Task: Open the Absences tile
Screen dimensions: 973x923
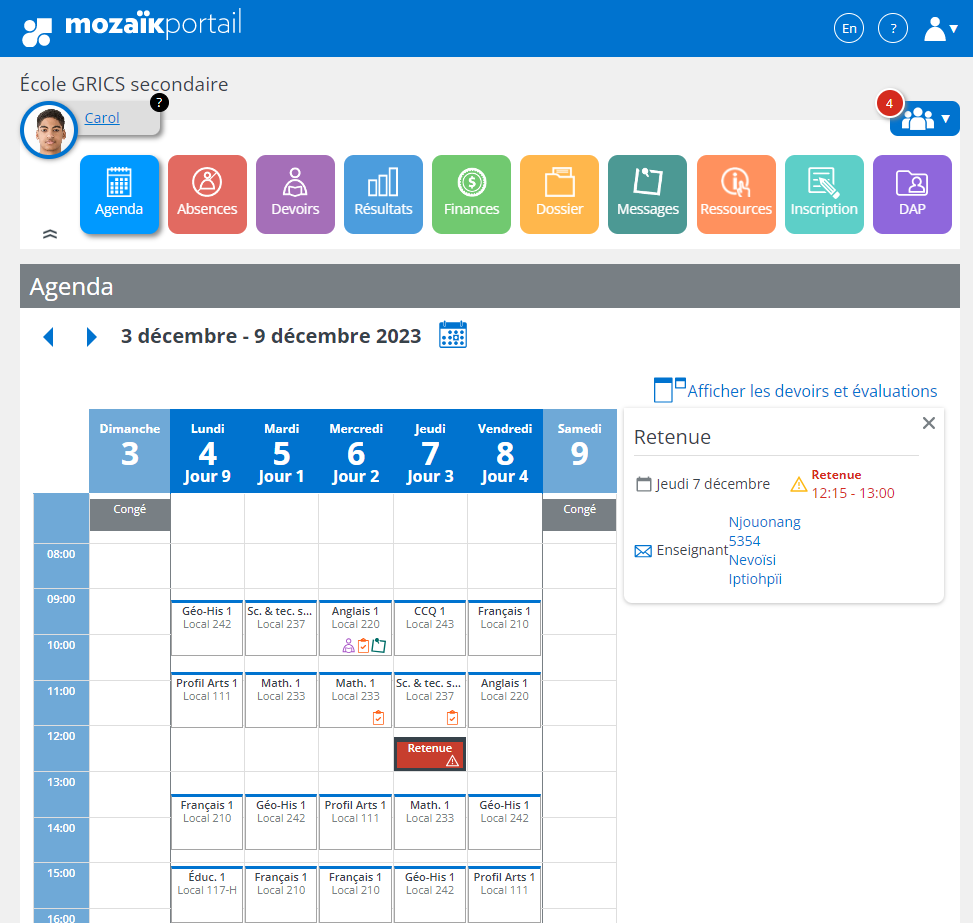Action: 207,194
